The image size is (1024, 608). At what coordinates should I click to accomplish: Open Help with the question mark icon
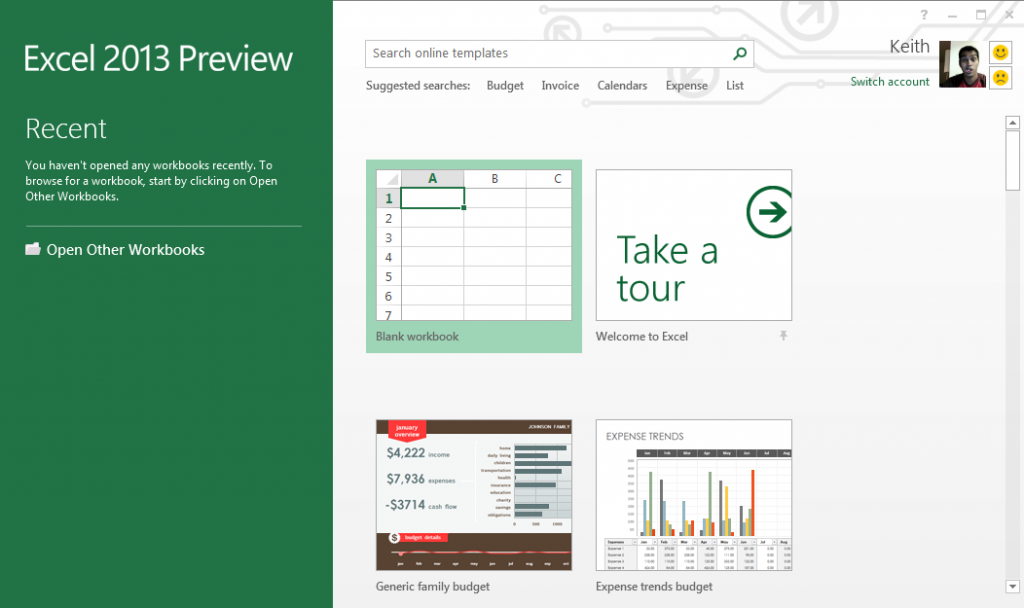point(923,14)
